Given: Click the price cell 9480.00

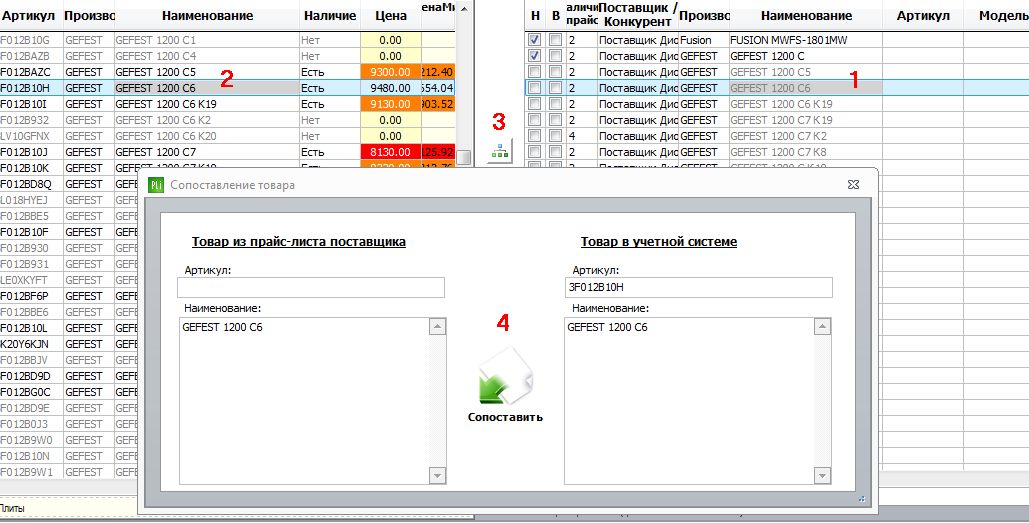Looking at the screenshot, I should coord(391,88).
